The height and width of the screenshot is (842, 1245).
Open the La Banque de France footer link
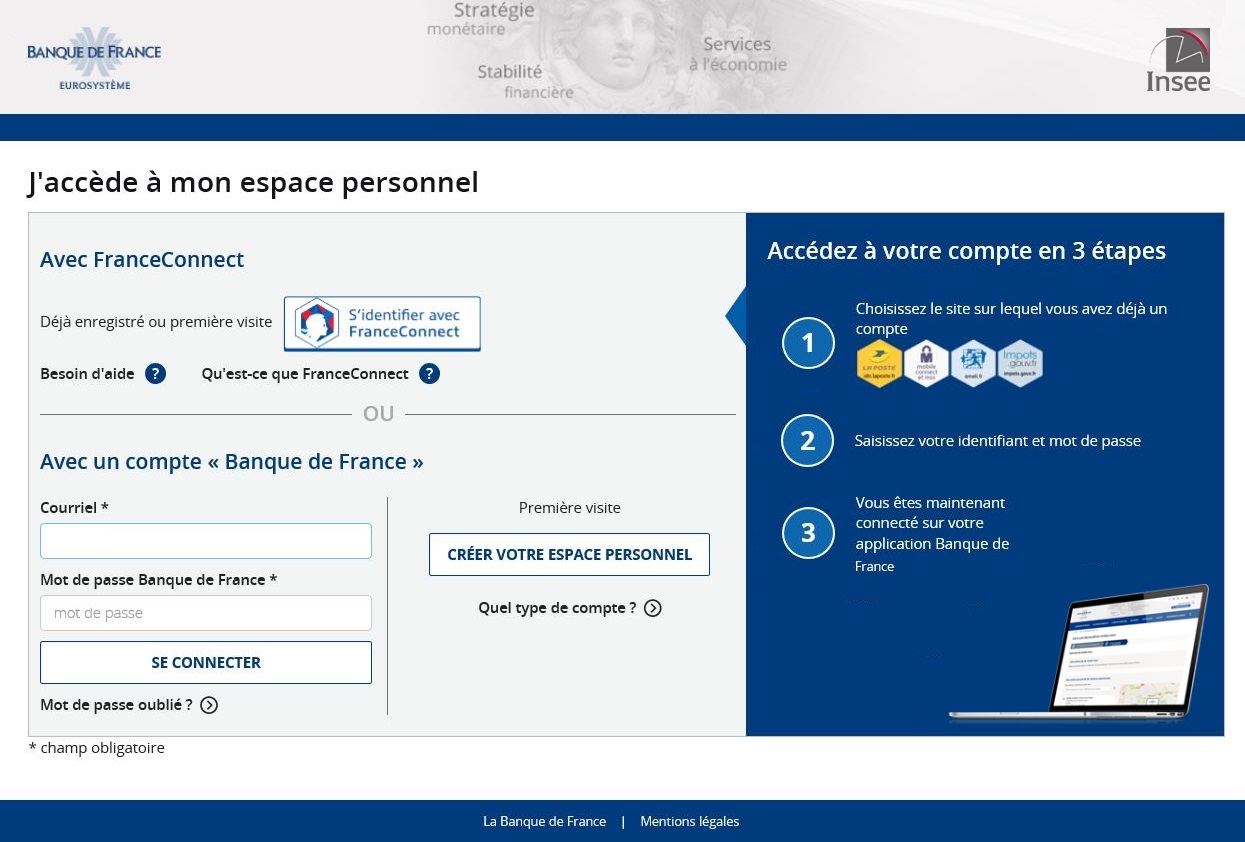point(544,821)
